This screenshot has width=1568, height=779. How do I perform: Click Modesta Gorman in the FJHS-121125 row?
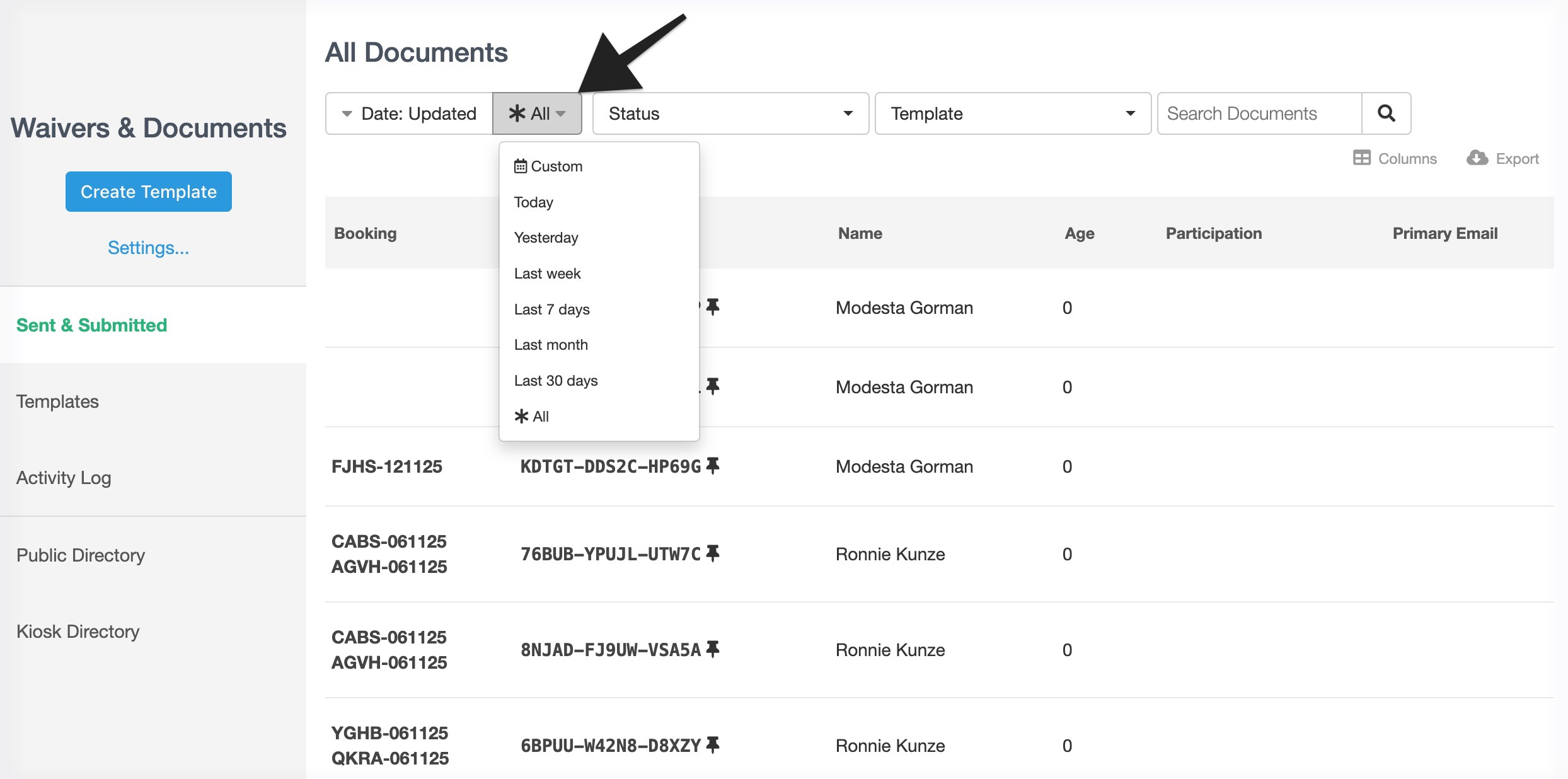[904, 466]
